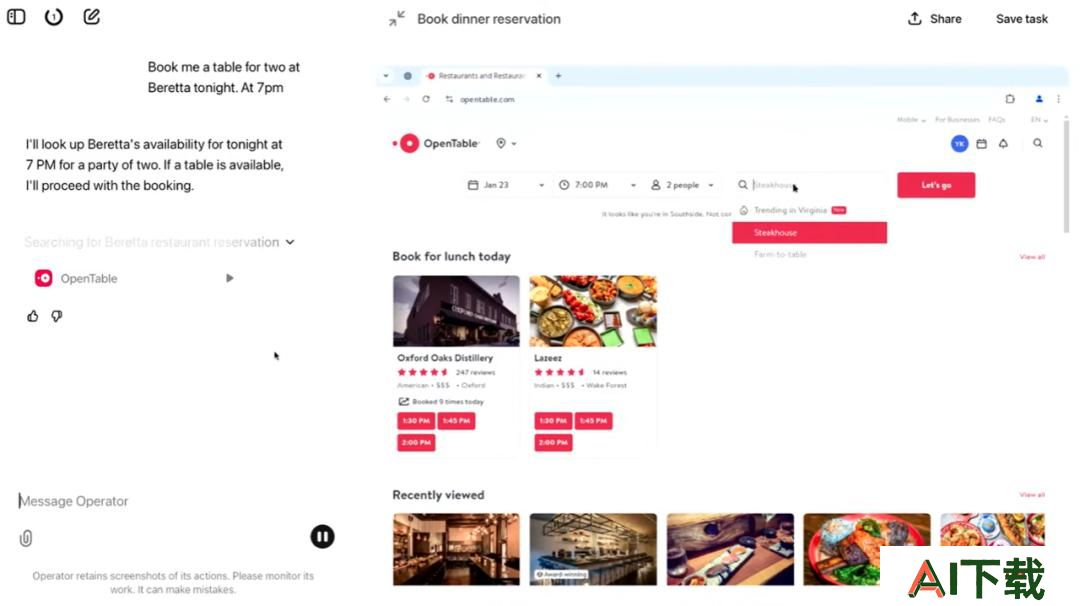Click the page vertical scrollbar
This screenshot has width=1080, height=606.
coord(1066,176)
